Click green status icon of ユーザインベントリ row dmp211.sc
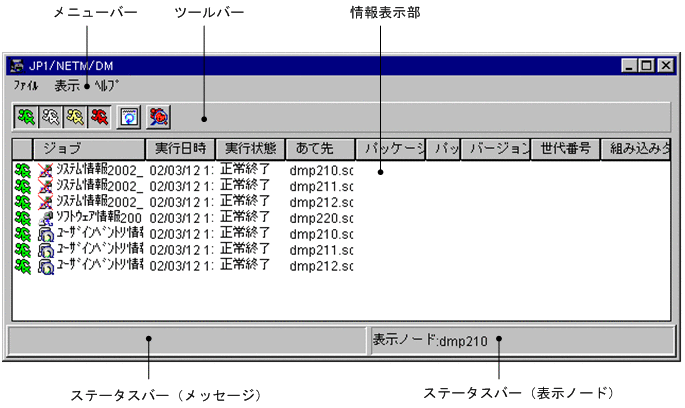This screenshot has height=408, width=685. coord(23,250)
